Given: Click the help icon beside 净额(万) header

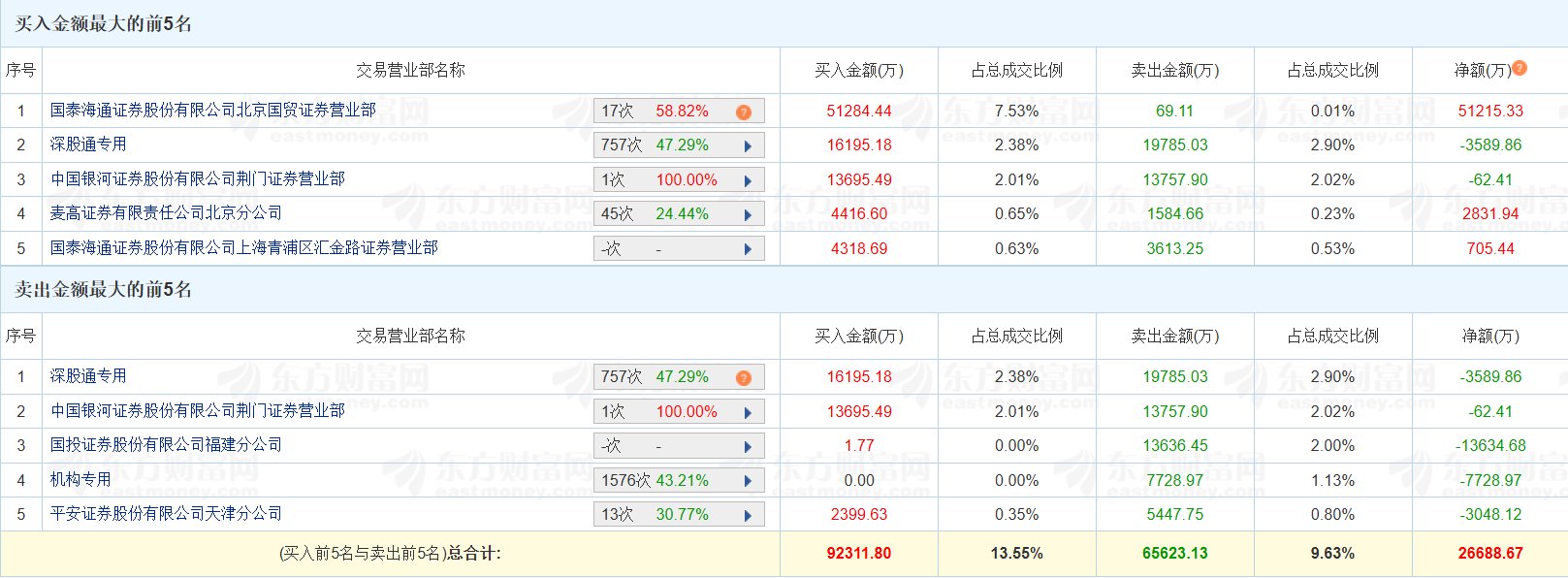Looking at the screenshot, I should pos(1520,68).
